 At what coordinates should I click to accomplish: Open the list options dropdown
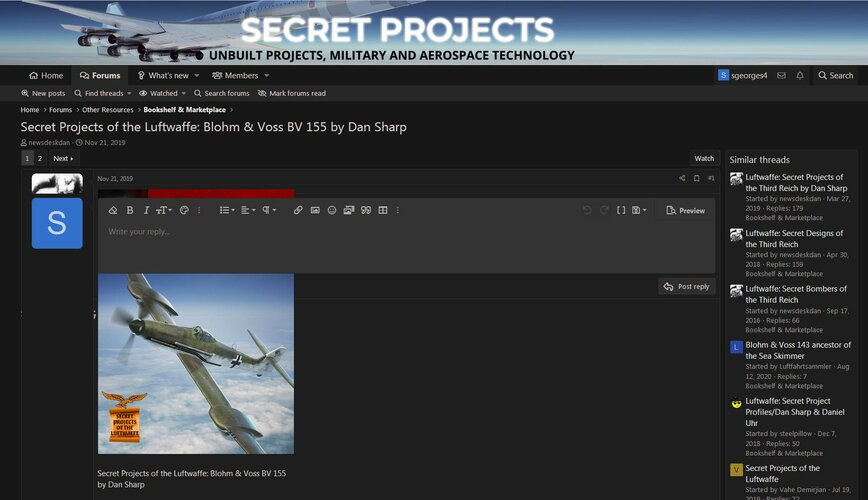226,210
